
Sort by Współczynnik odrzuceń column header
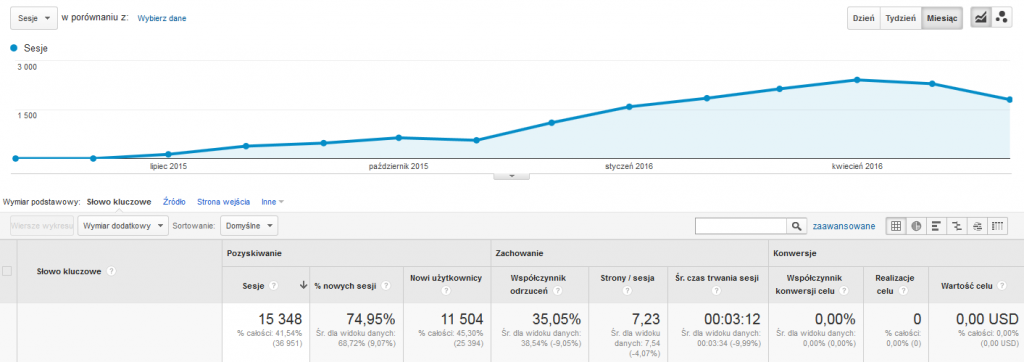(x=539, y=284)
